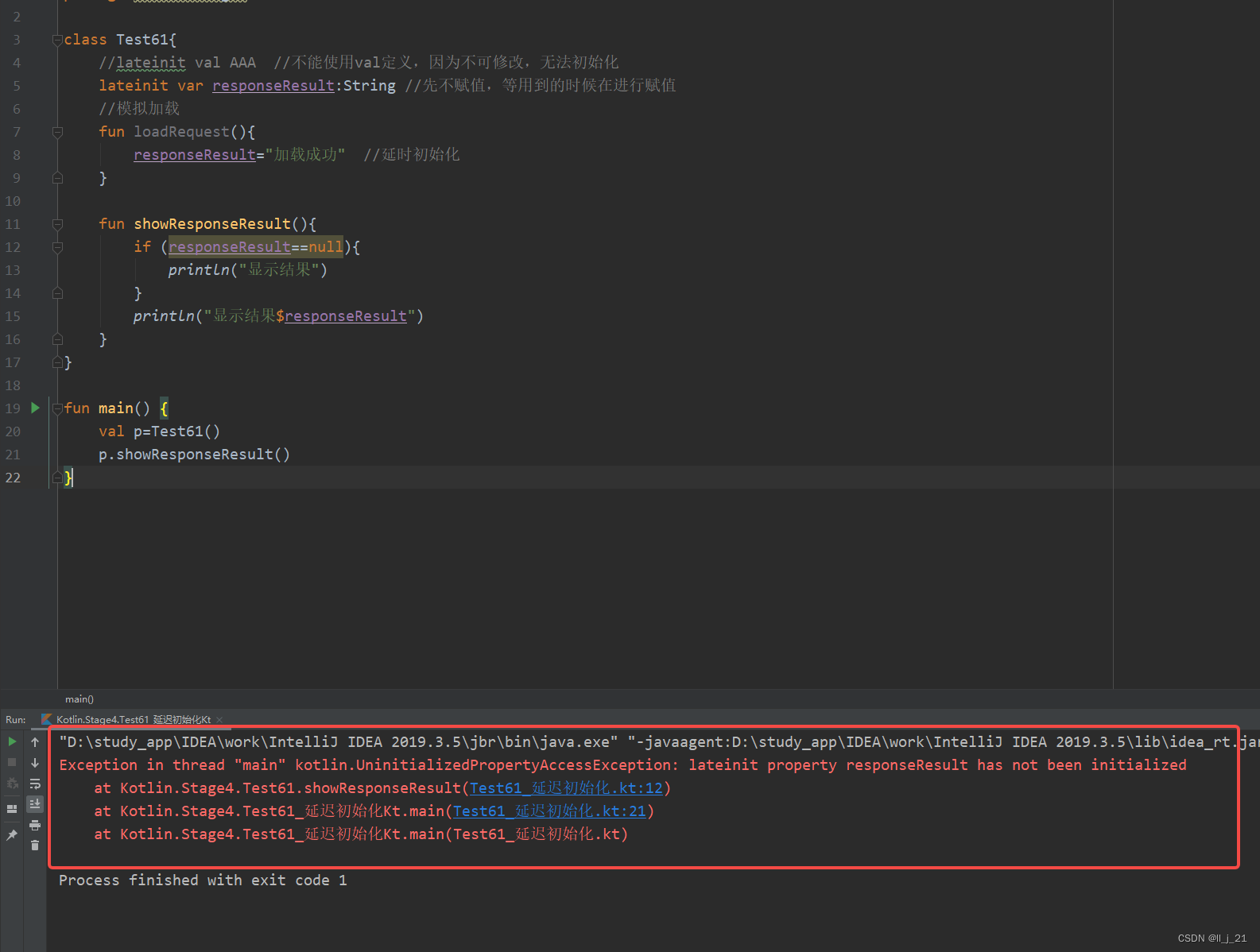Image resolution: width=1260 pixels, height=952 pixels.
Task: Collapse the class Test61 fold marker
Action: pos(57,41)
